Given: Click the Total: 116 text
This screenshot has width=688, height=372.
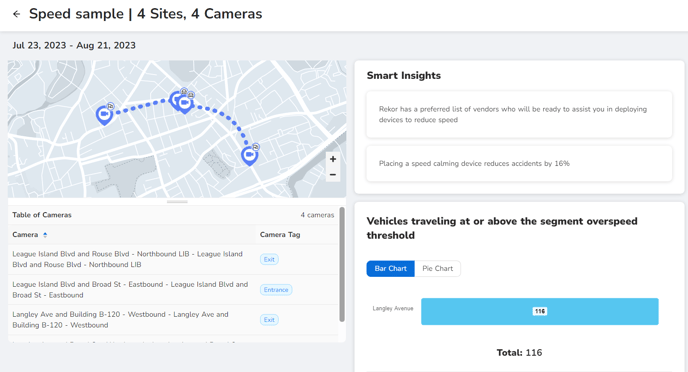Looking at the screenshot, I should [x=519, y=353].
